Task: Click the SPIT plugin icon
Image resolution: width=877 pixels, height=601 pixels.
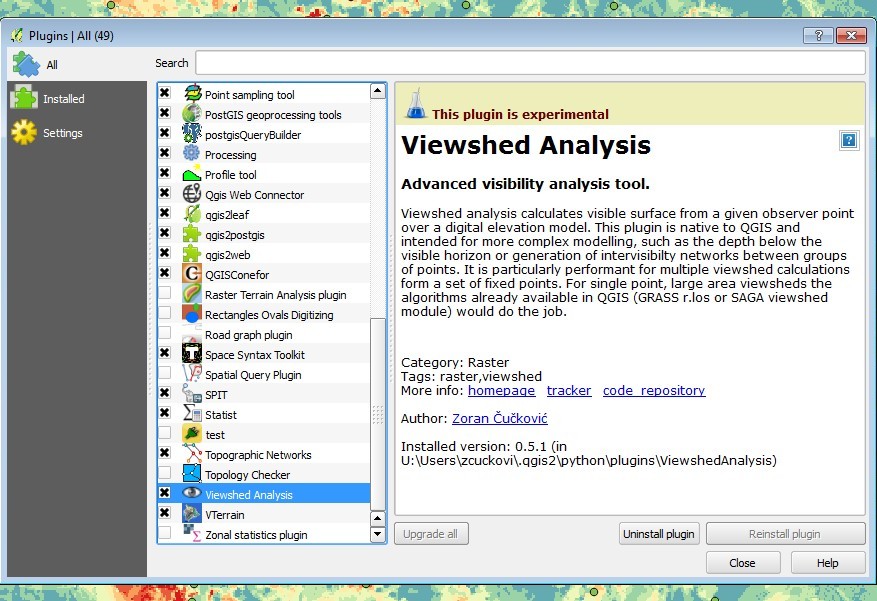Action: pyautogui.click(x=192, y=394)
